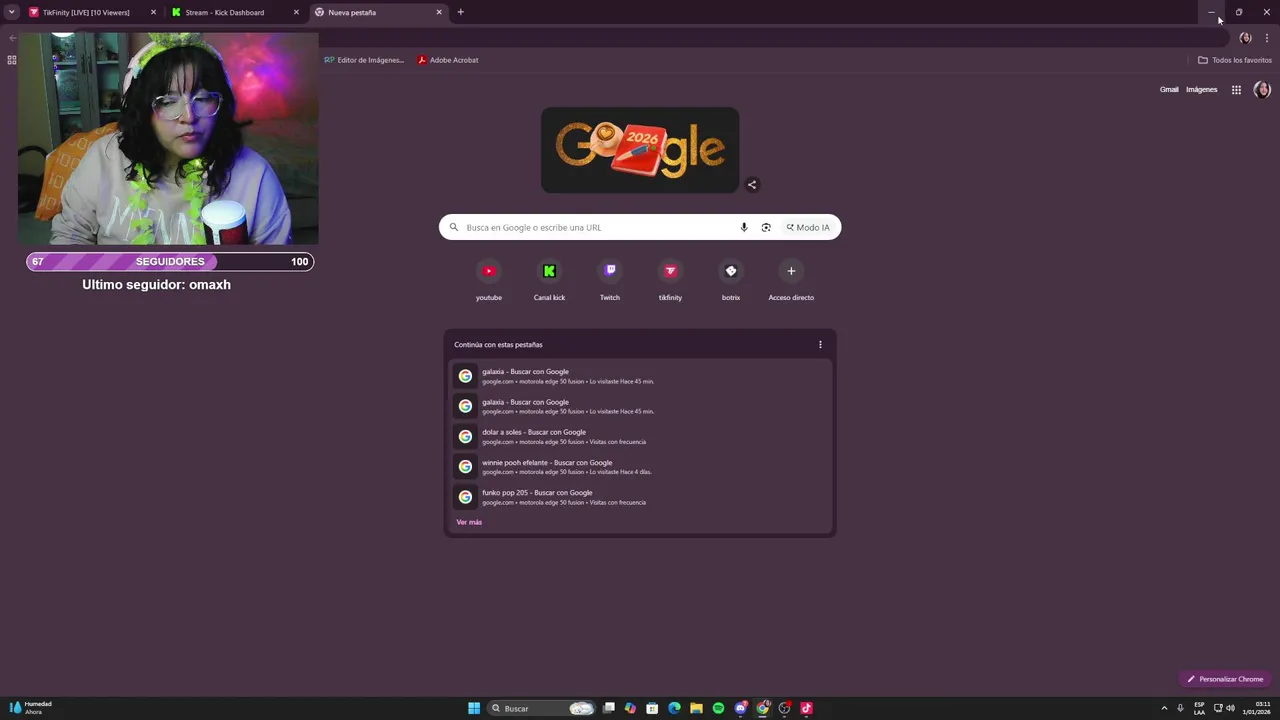Open the tab search dropdown arrow

[x=11, y=12]
